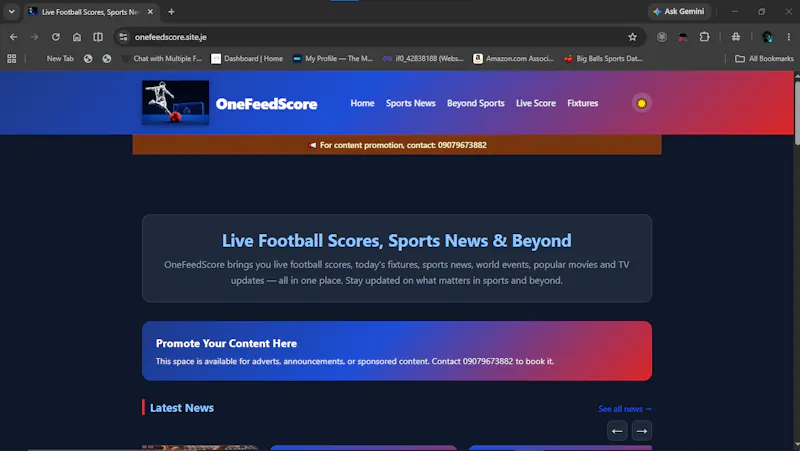Click the Latest News heading
The width and height of the screenshot is (800, 451).
click(182, 408)
